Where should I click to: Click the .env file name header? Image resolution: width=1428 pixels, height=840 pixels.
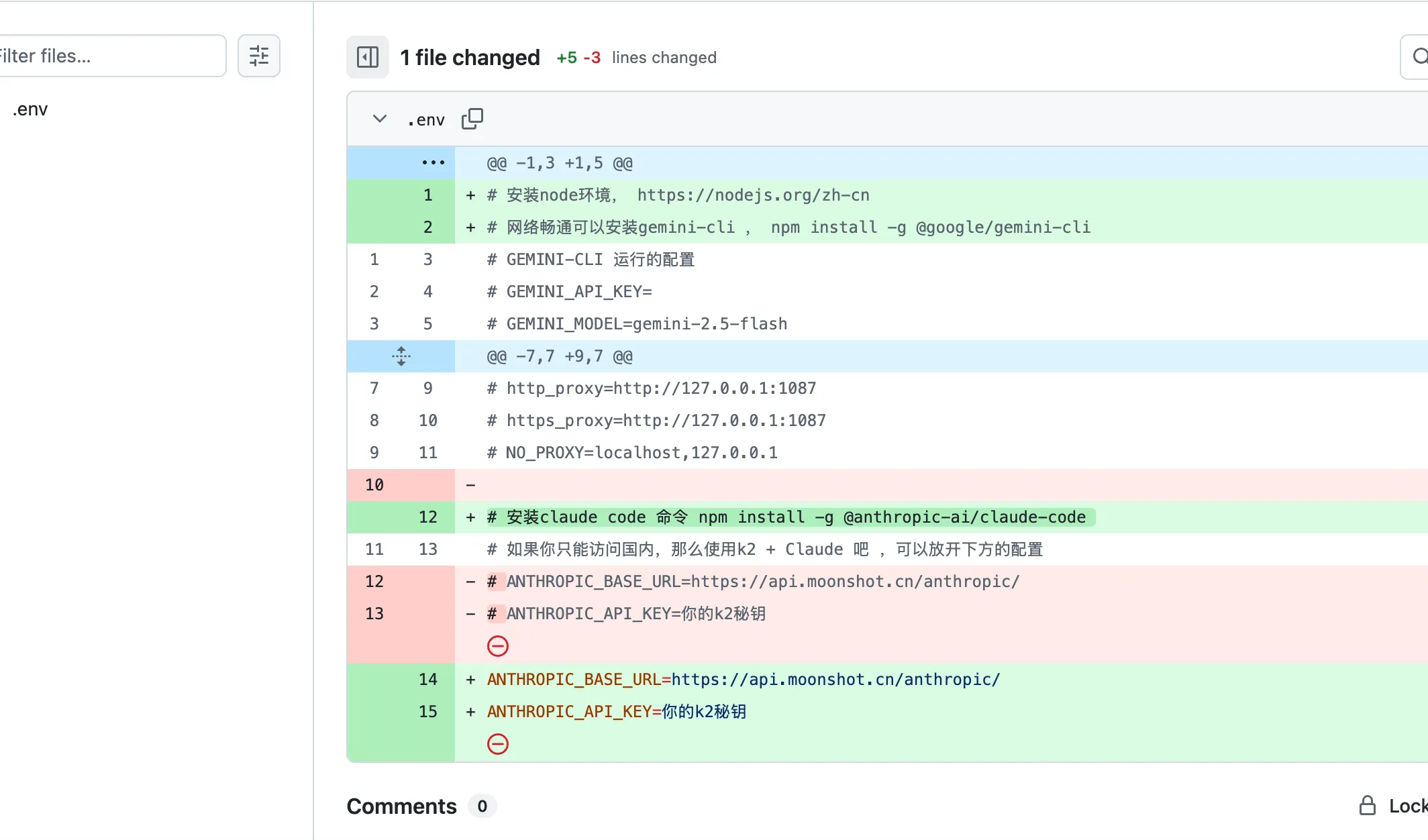(426, 119)
